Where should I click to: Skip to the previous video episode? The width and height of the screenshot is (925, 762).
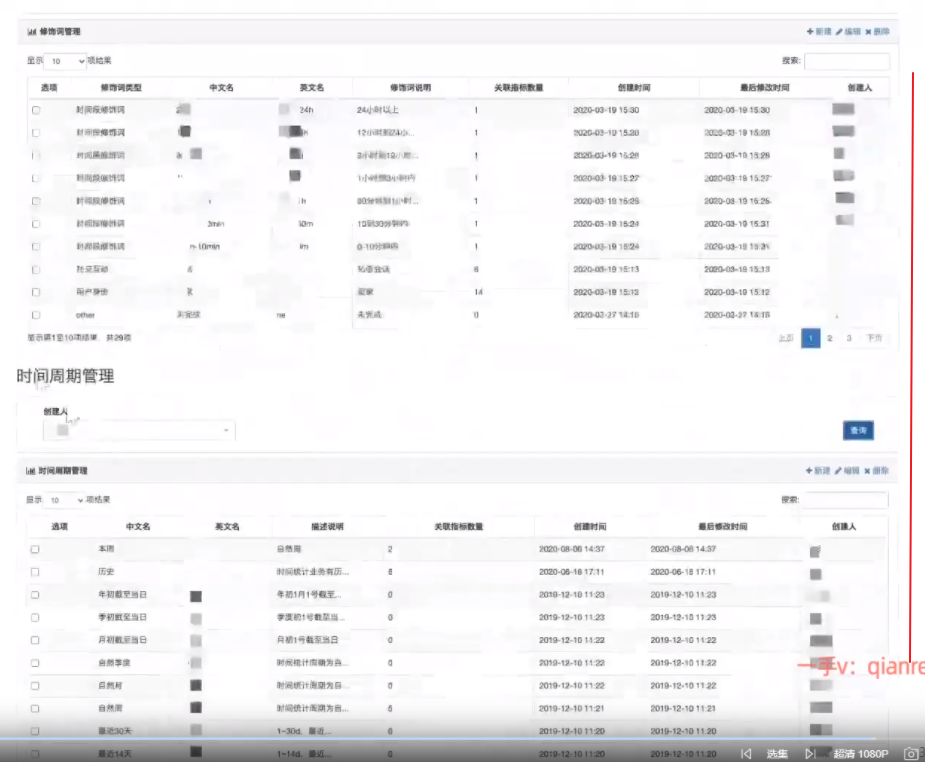coord(746,754)
